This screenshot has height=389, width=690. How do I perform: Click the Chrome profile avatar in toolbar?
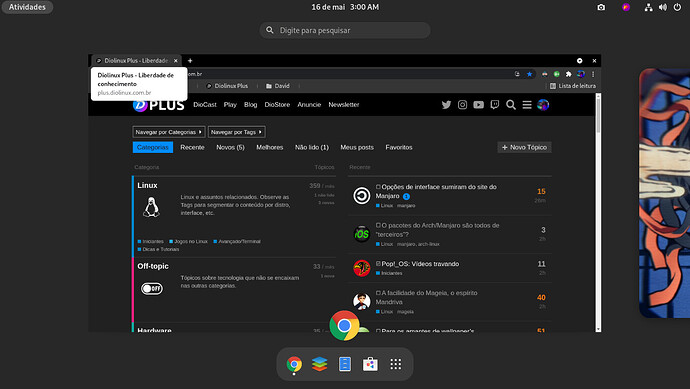click(x=581, y=74)
